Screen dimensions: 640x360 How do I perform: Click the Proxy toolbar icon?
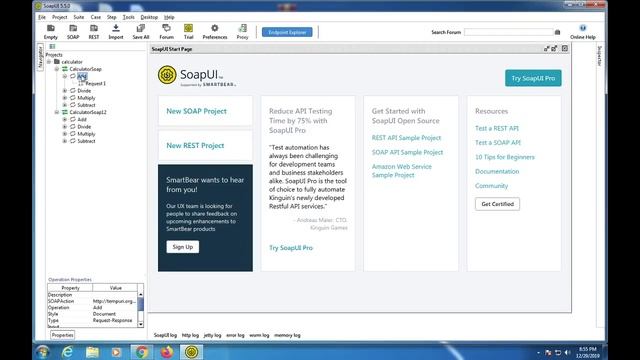click(x=242, y=28)
